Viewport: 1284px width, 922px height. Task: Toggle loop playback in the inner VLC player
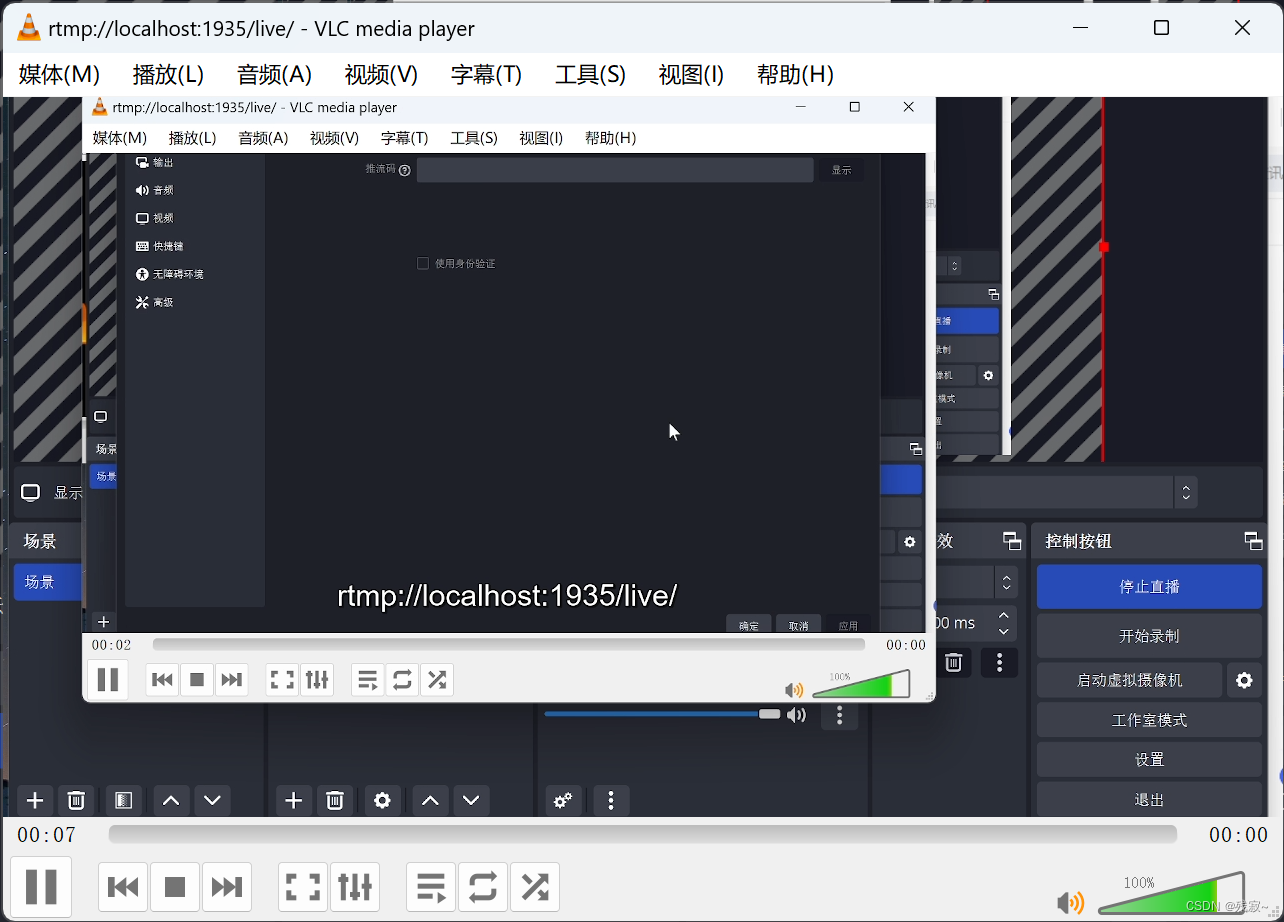(x=402, y=679)
